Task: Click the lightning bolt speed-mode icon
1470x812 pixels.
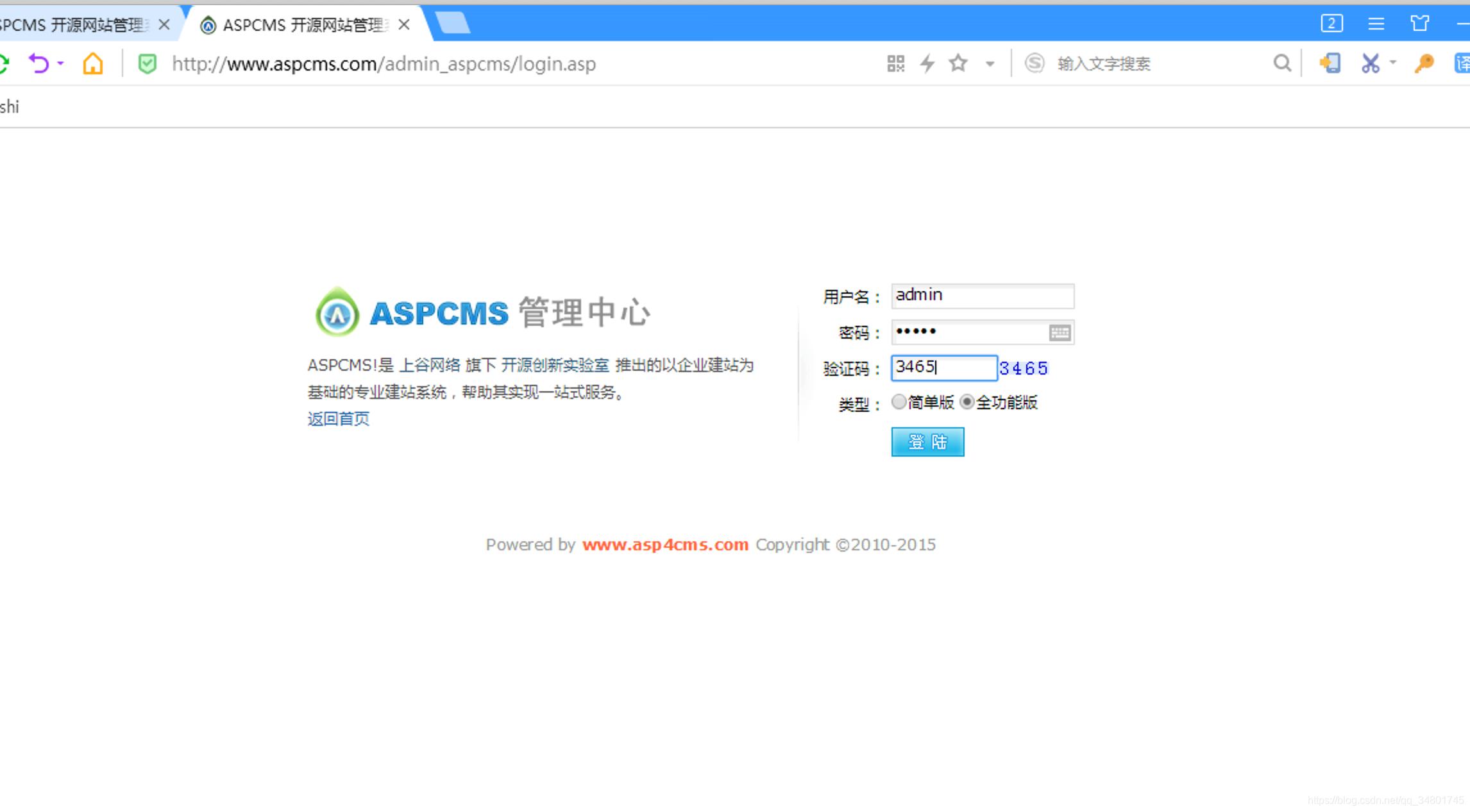Action: tap(927, 63)
